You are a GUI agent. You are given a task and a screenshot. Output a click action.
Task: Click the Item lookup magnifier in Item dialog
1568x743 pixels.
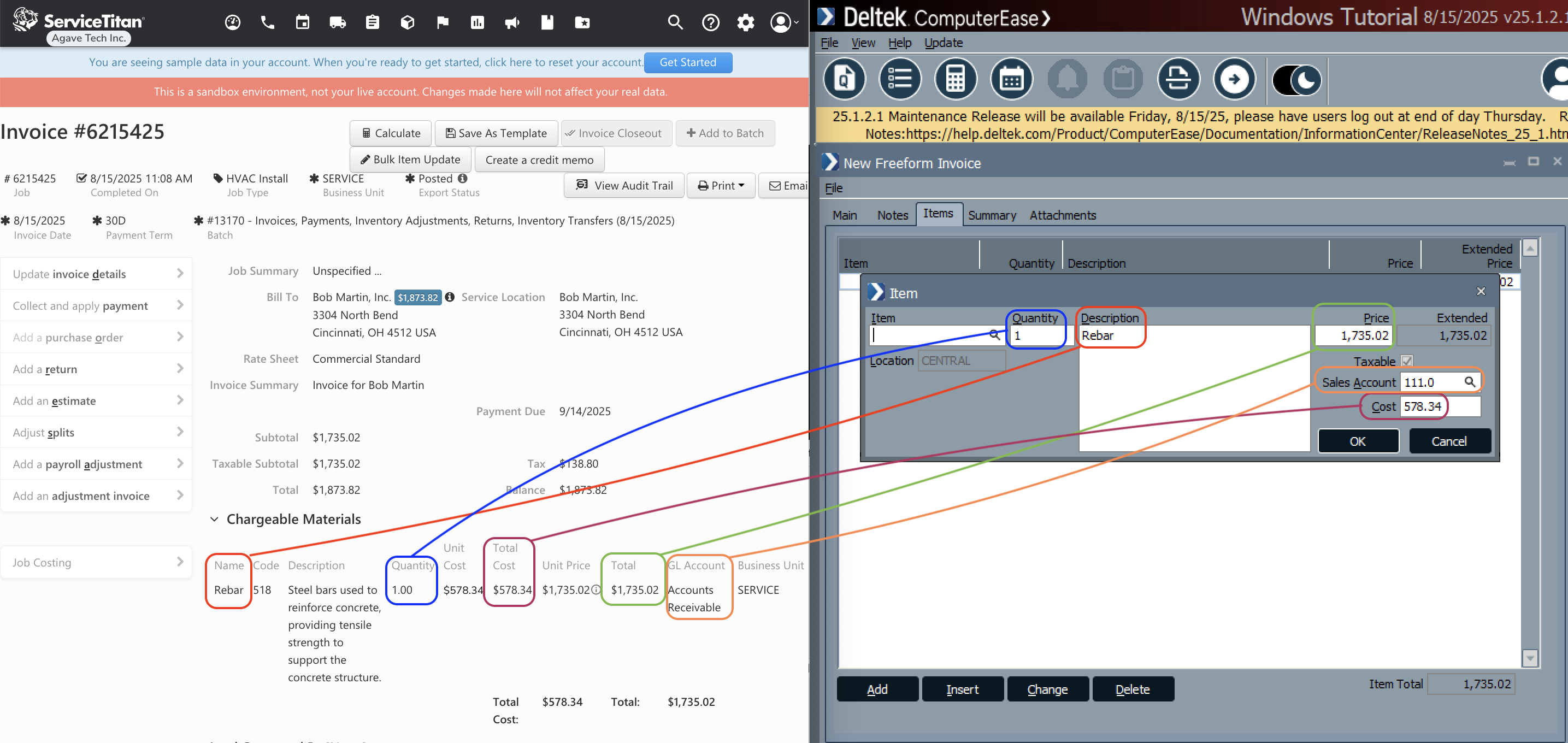pyautogui.click(x=994, y=335)
